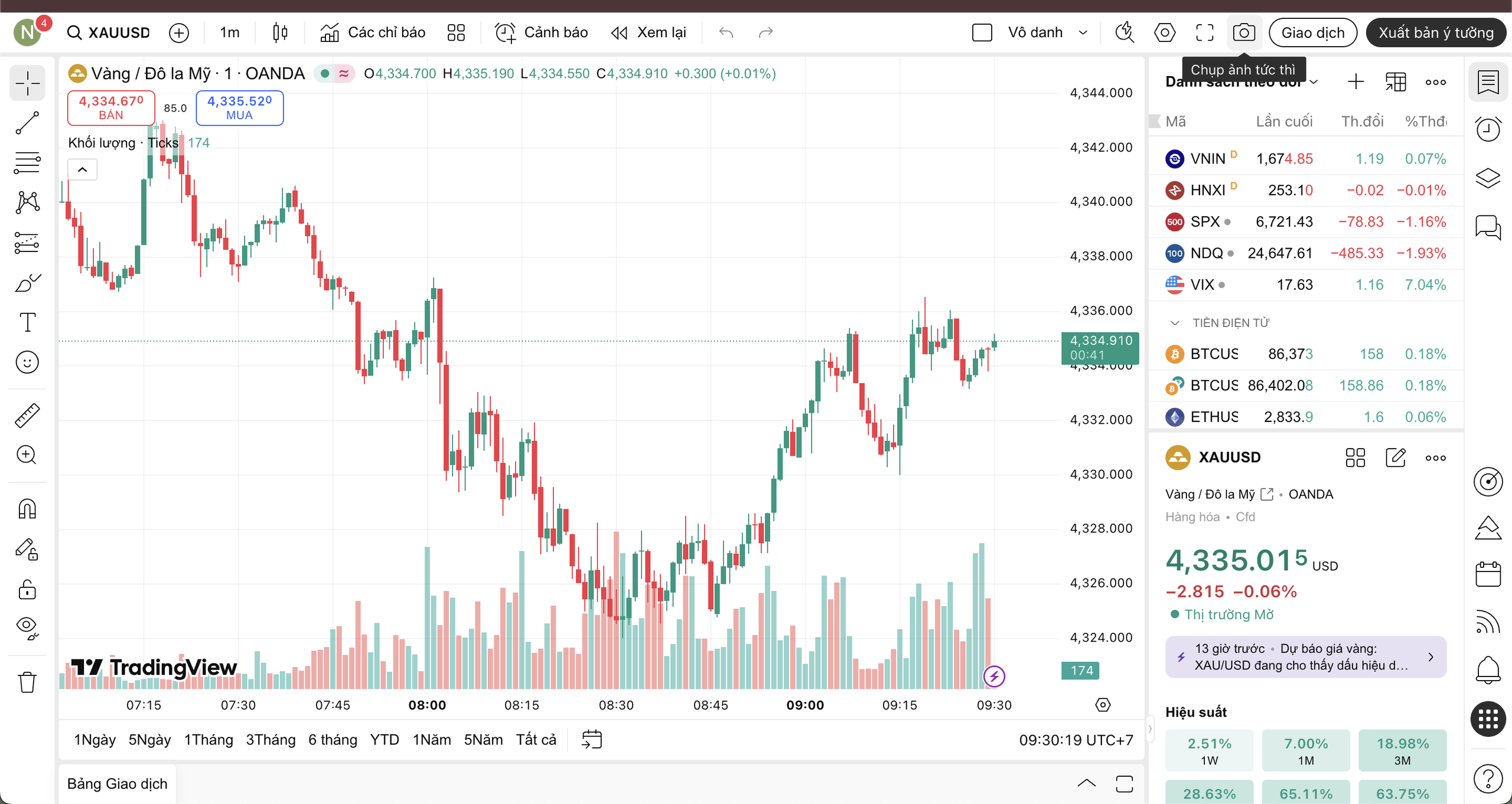This screenshot has width=1512, height=804.
Task: Collapse the indicator legend chevron
Action: click(x=83, y=170)
